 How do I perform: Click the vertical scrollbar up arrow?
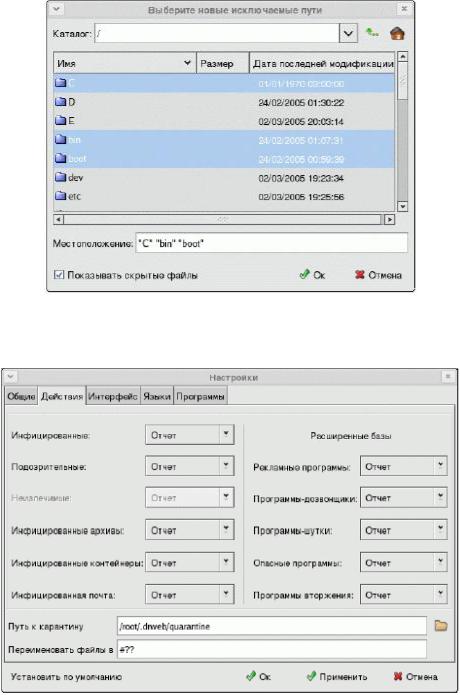pos(402,57)
